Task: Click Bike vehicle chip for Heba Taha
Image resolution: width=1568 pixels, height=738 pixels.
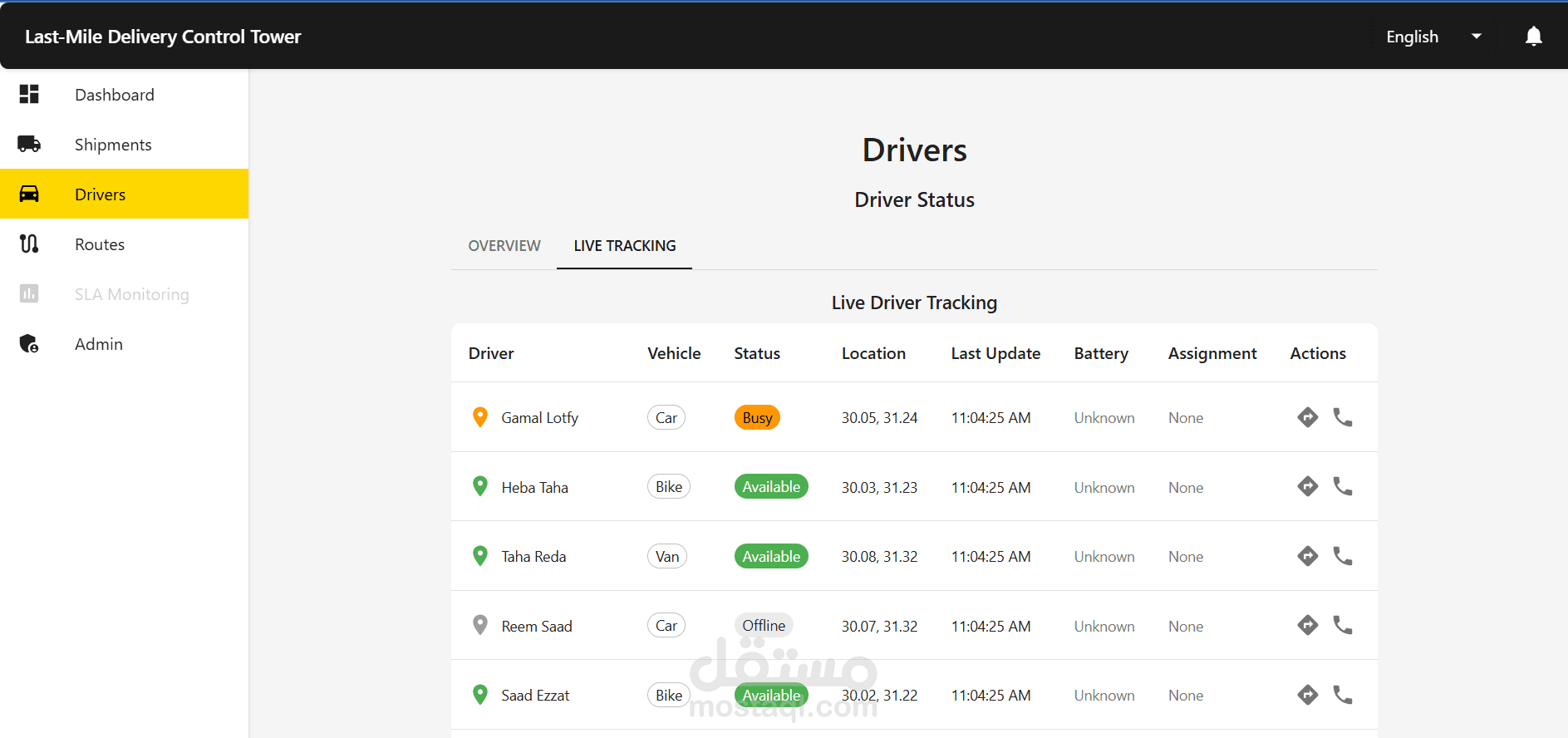Action: (669, 486)
